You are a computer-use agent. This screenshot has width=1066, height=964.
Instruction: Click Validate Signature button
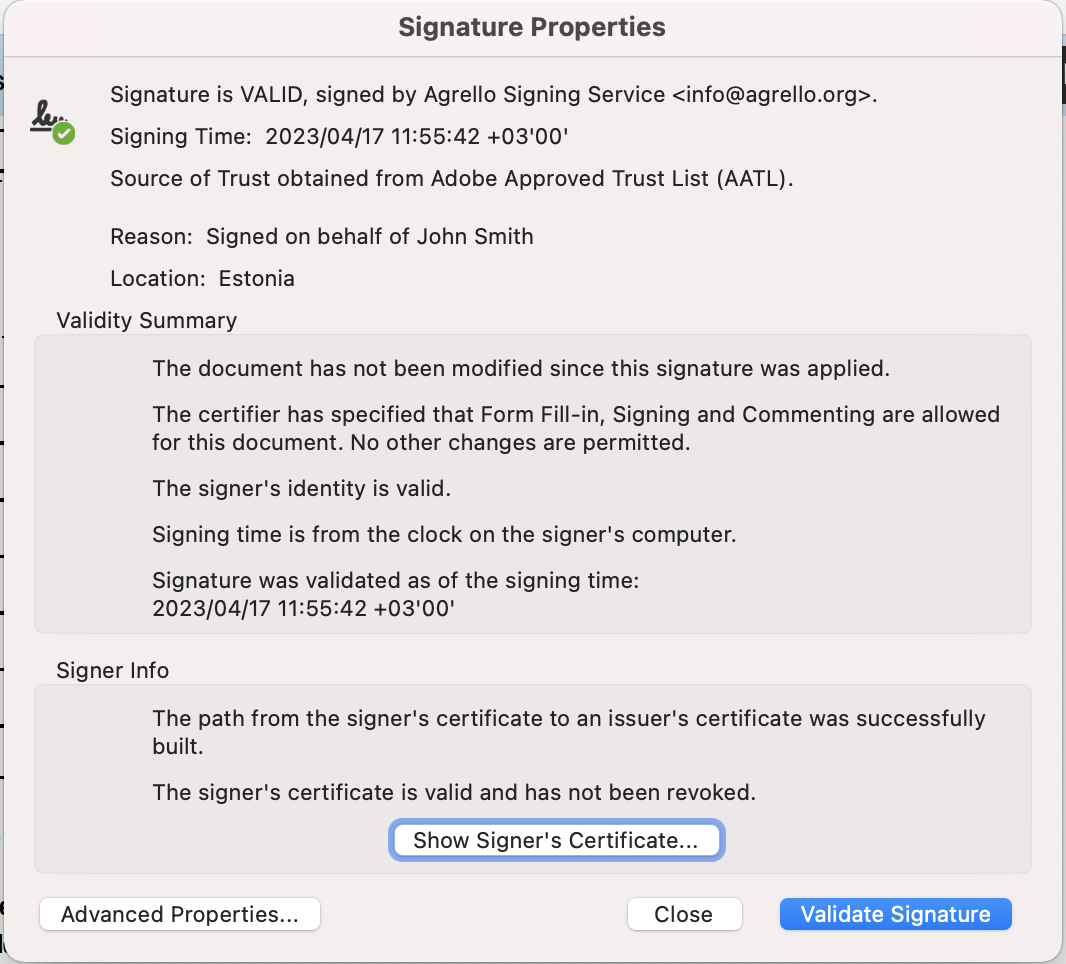[895, 914]
